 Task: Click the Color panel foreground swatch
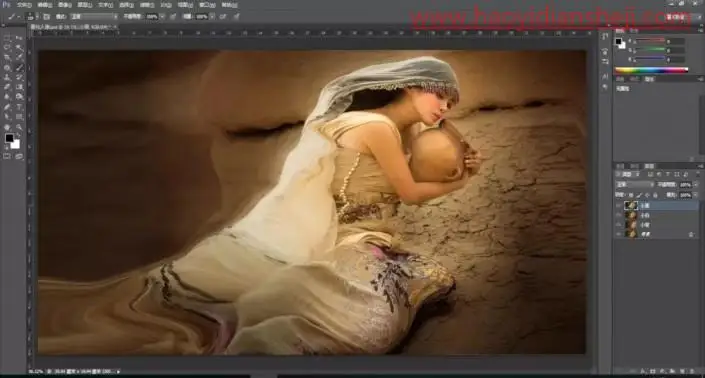click(x=619, y=41)
